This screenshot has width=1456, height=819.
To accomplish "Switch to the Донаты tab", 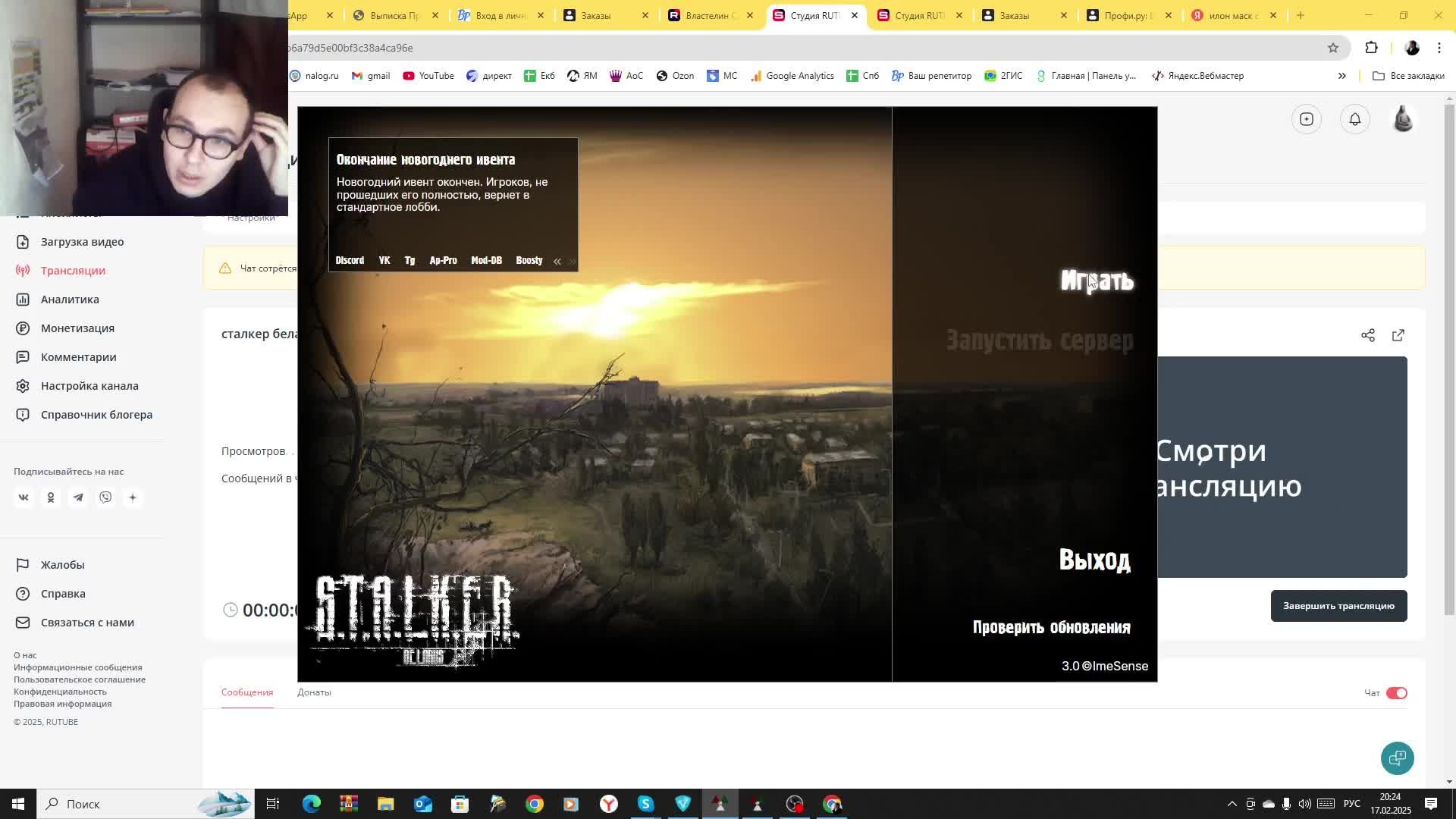I will point(314,692).
